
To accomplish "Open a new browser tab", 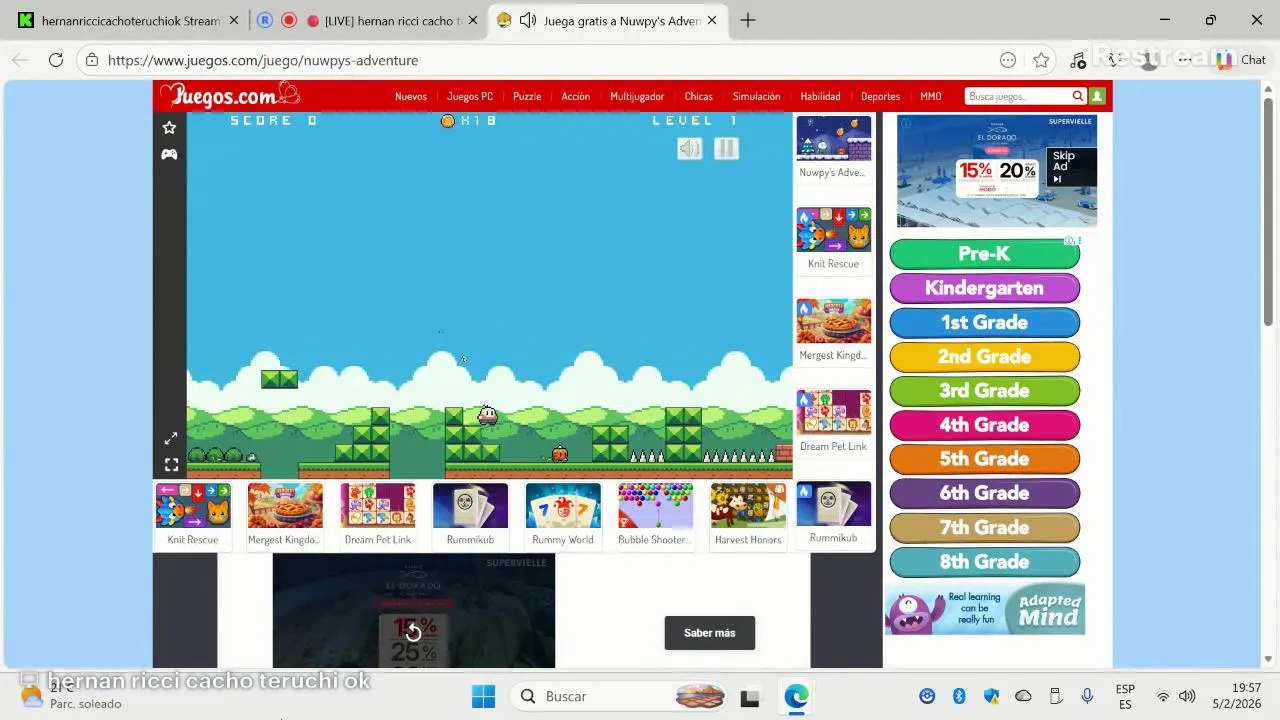I will tap(748, 20).
